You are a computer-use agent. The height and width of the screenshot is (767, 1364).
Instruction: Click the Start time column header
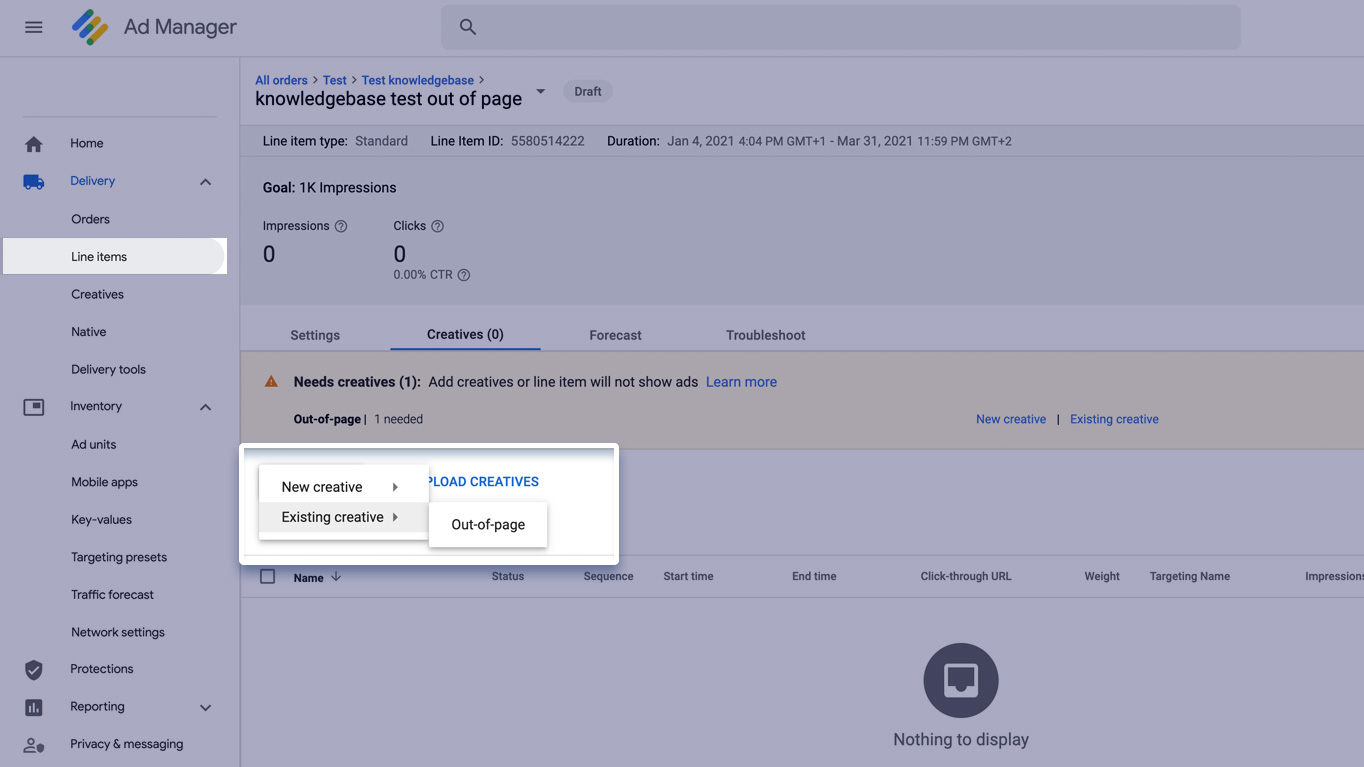click(688, 576)
